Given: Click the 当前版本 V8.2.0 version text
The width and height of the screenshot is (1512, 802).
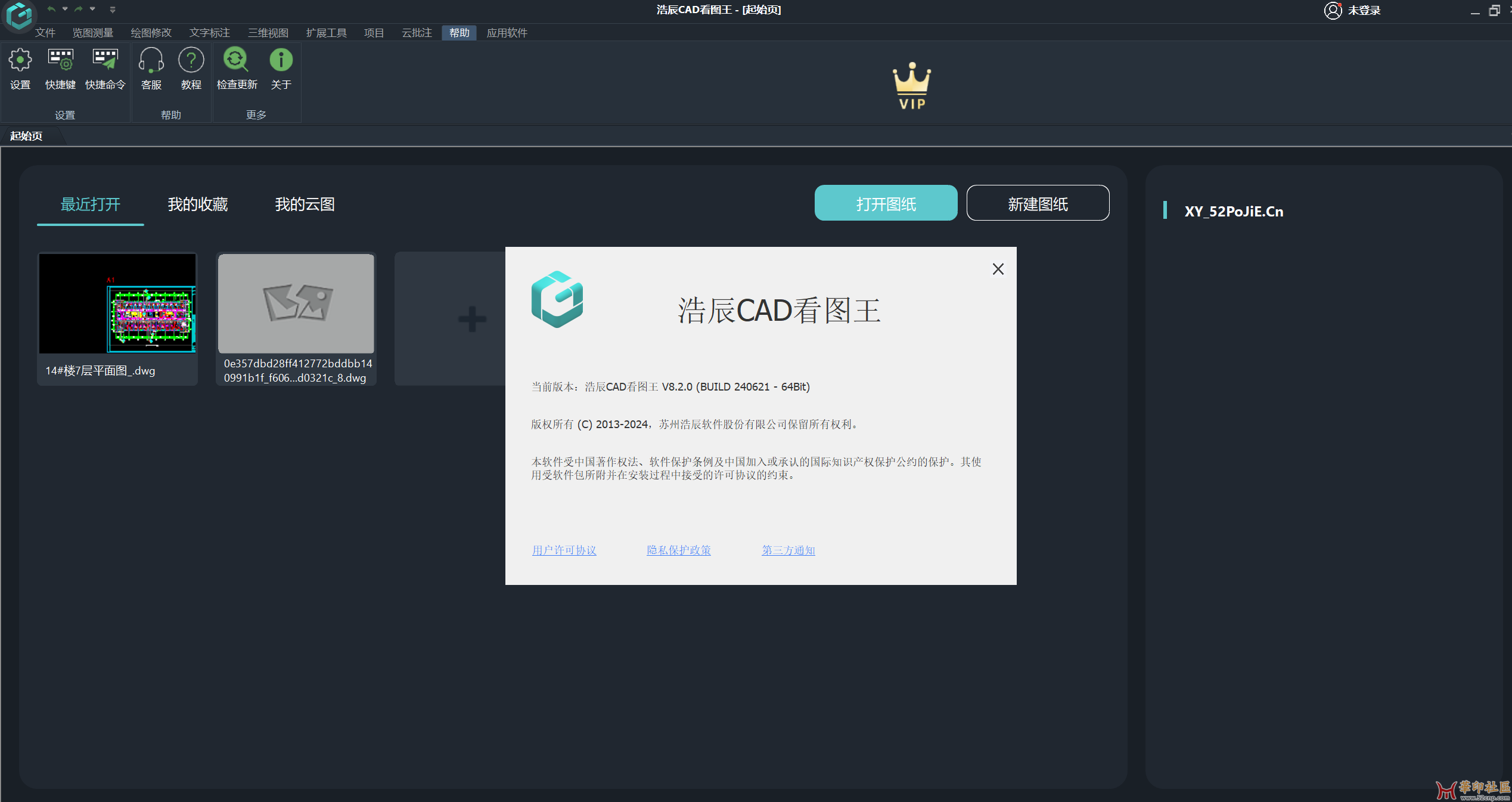Looking at the screenshot, I should pyautogui.click(x=670, y=386).
